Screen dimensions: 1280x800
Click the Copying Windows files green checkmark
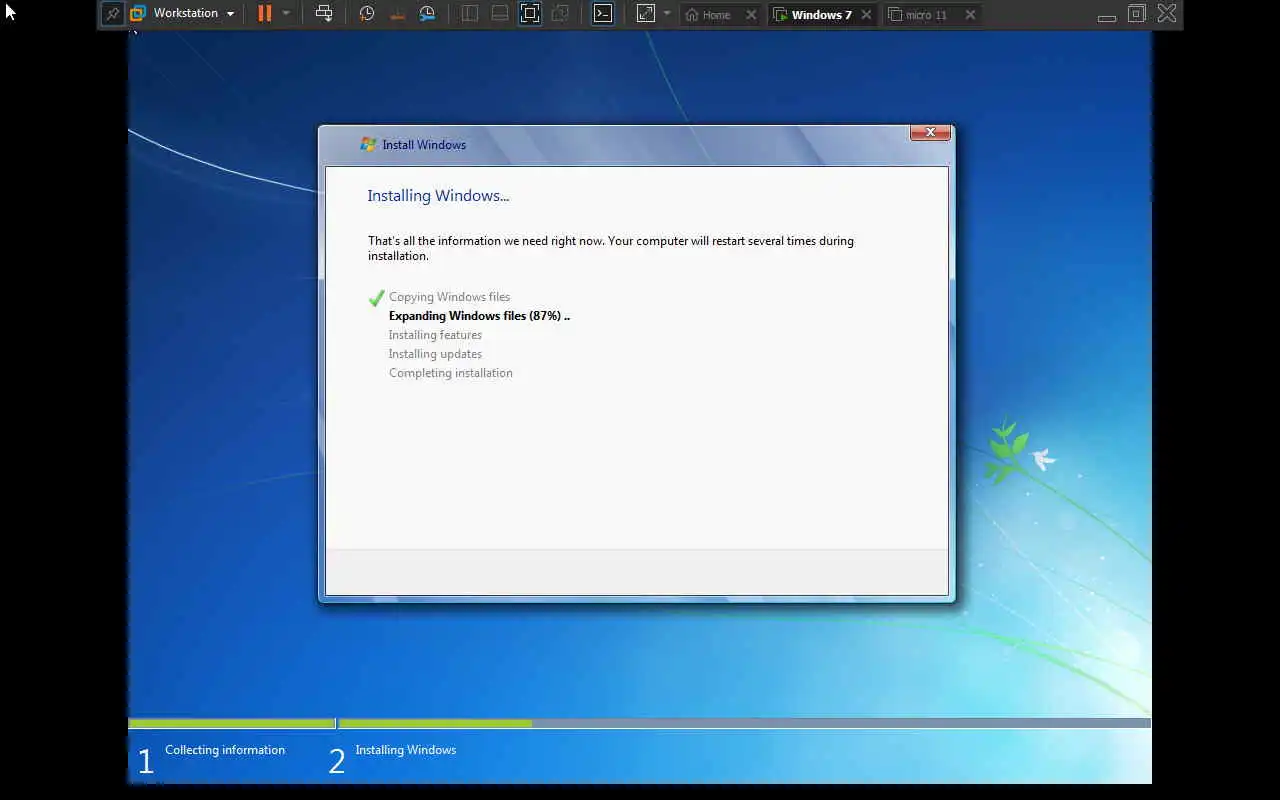click(x=376, y=298)
